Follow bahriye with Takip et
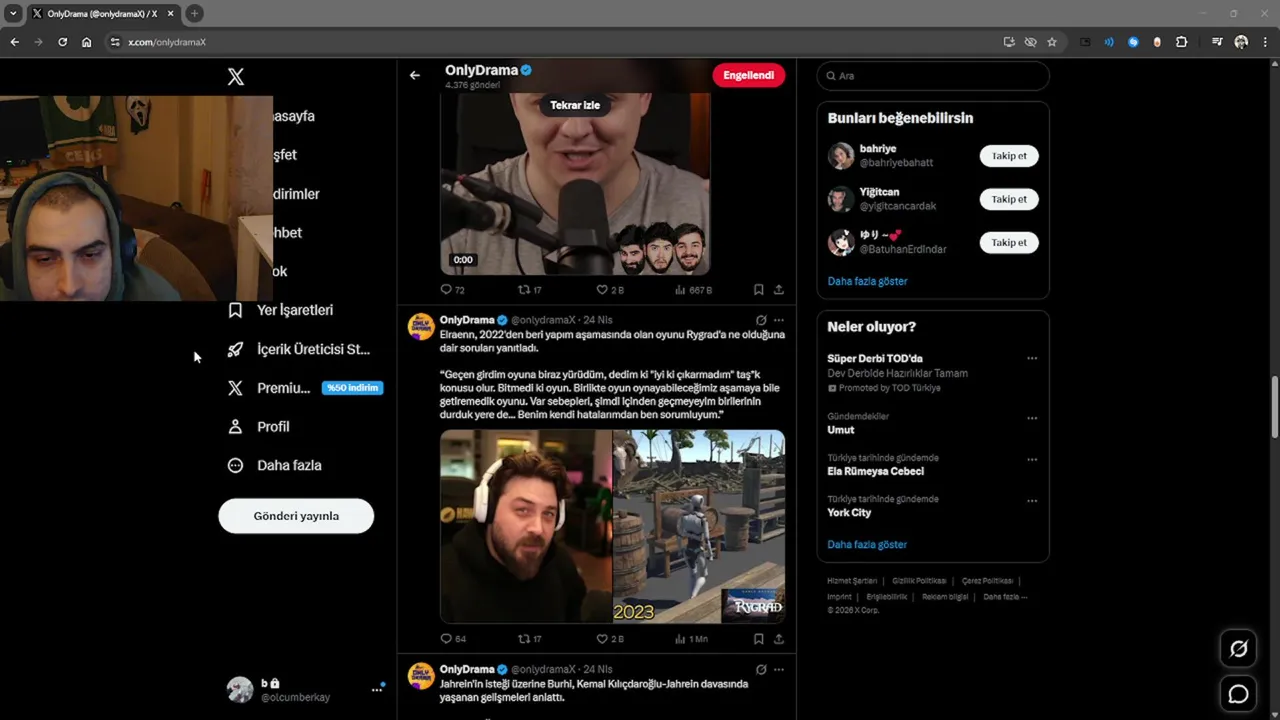The width and height of the screenshot is (1280, 720). pos(1009,156)
